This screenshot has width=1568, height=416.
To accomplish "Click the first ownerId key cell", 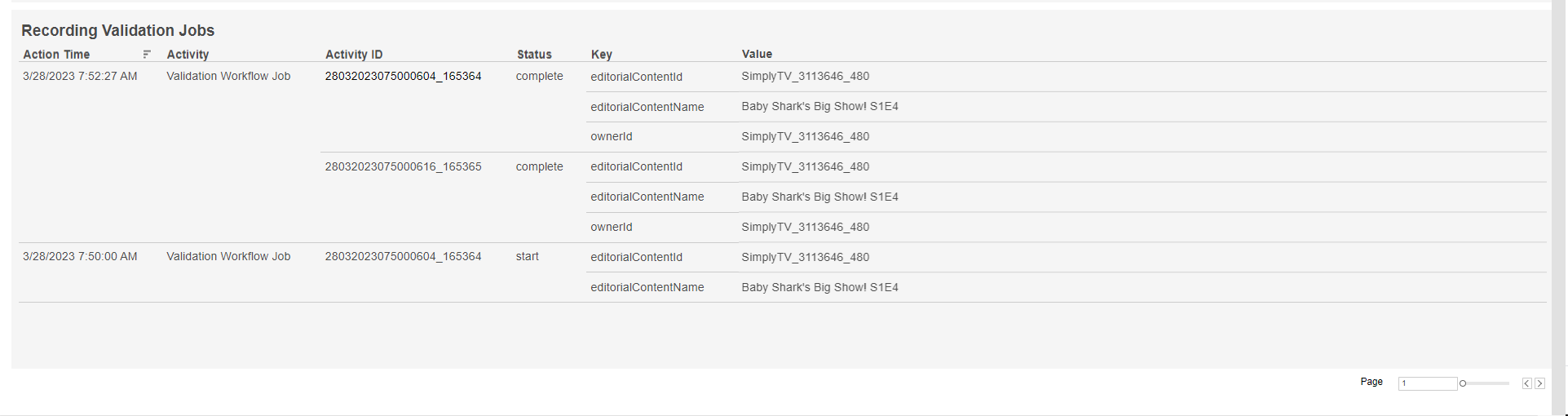I will click(612, 136).
